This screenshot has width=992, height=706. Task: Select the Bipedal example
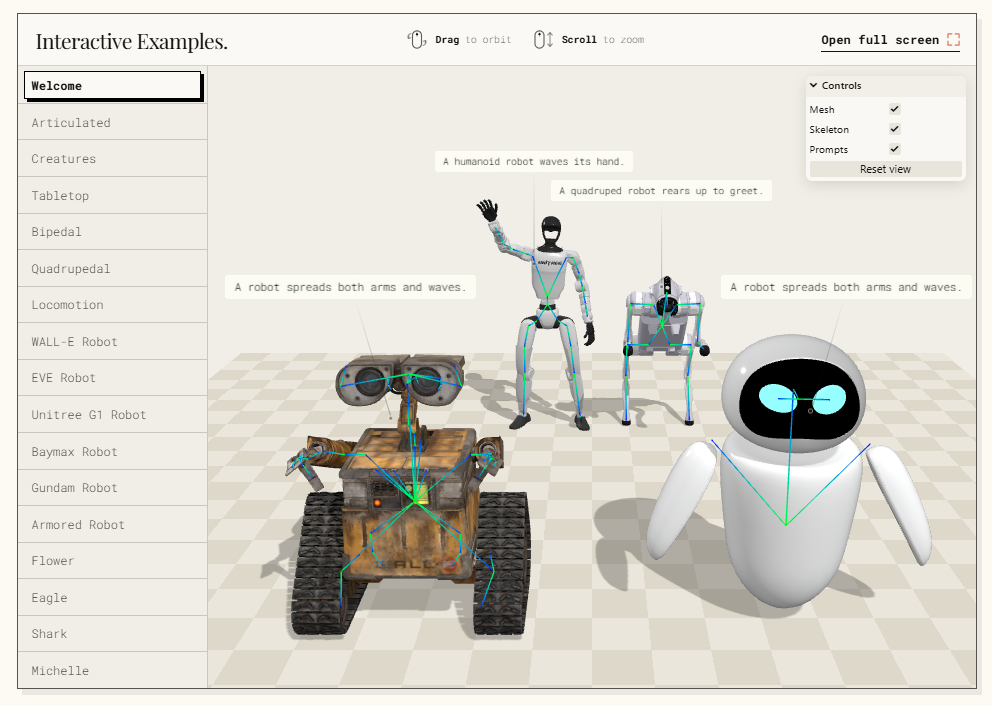pos(113,232)
